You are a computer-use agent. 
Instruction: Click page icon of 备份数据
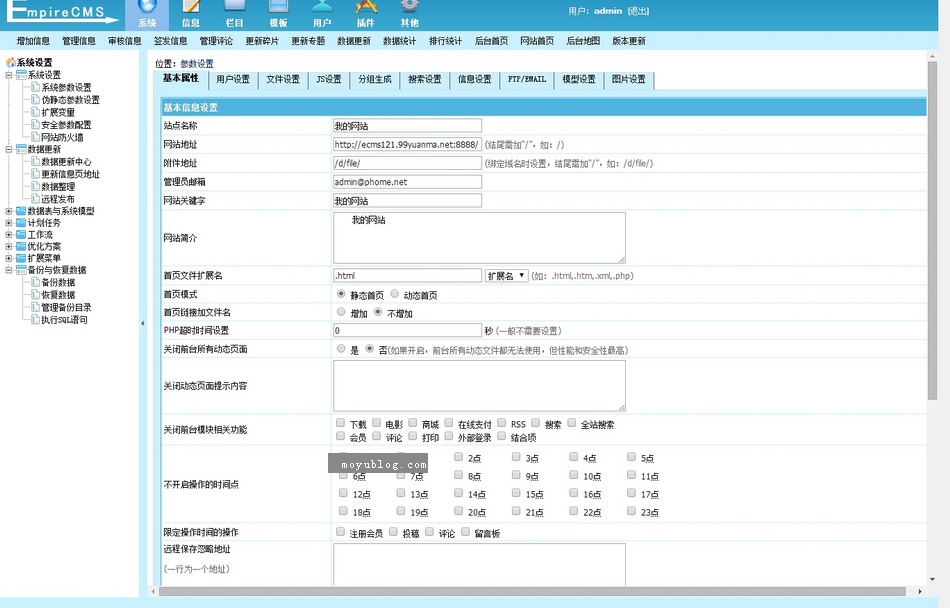tap(35, 282)
